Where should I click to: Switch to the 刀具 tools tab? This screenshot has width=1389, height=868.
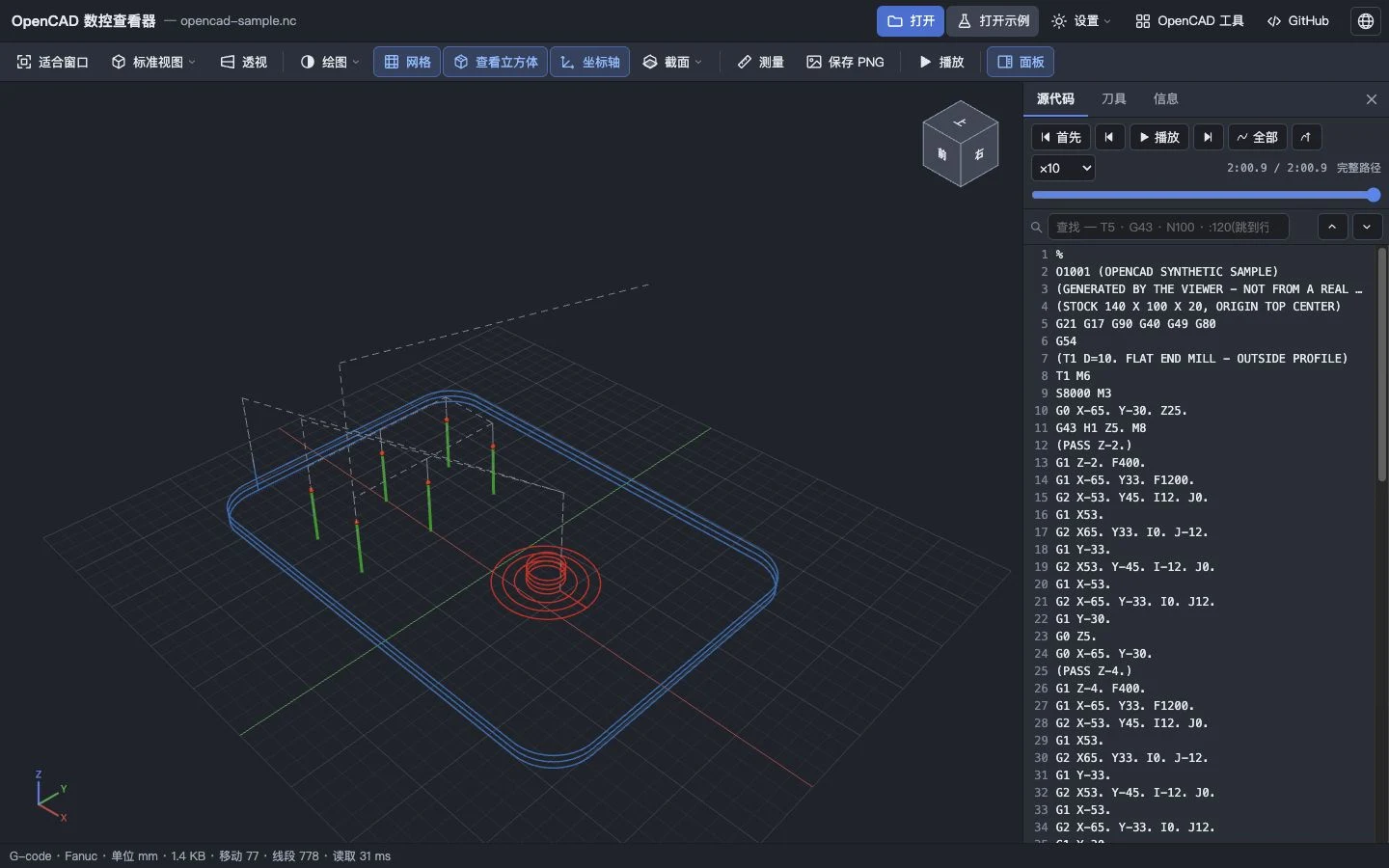coord(1114,98)
